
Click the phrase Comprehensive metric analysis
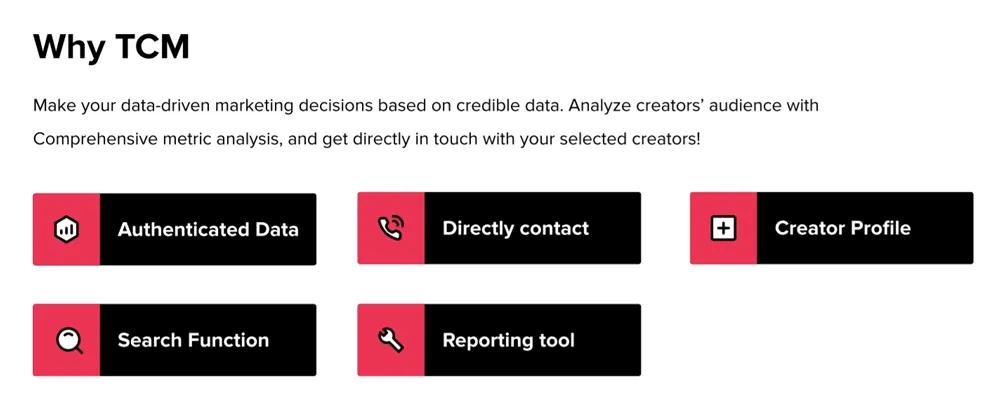tap(157, 139)
